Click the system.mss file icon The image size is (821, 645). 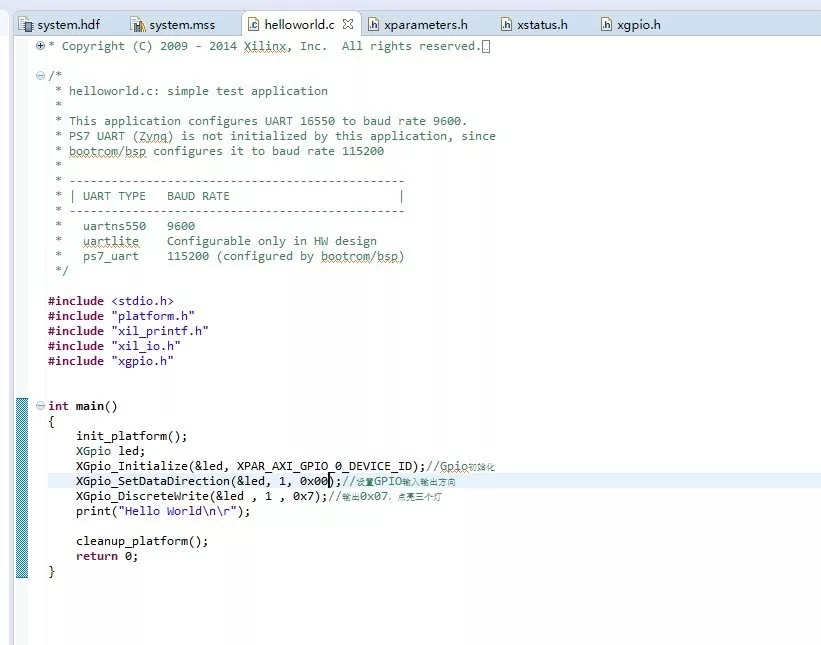[138, 25]
